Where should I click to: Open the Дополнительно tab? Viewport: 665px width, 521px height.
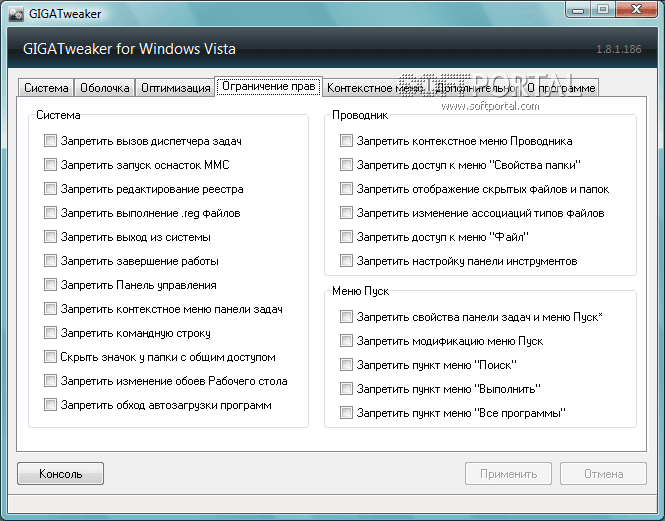click(x=475, y=88)
